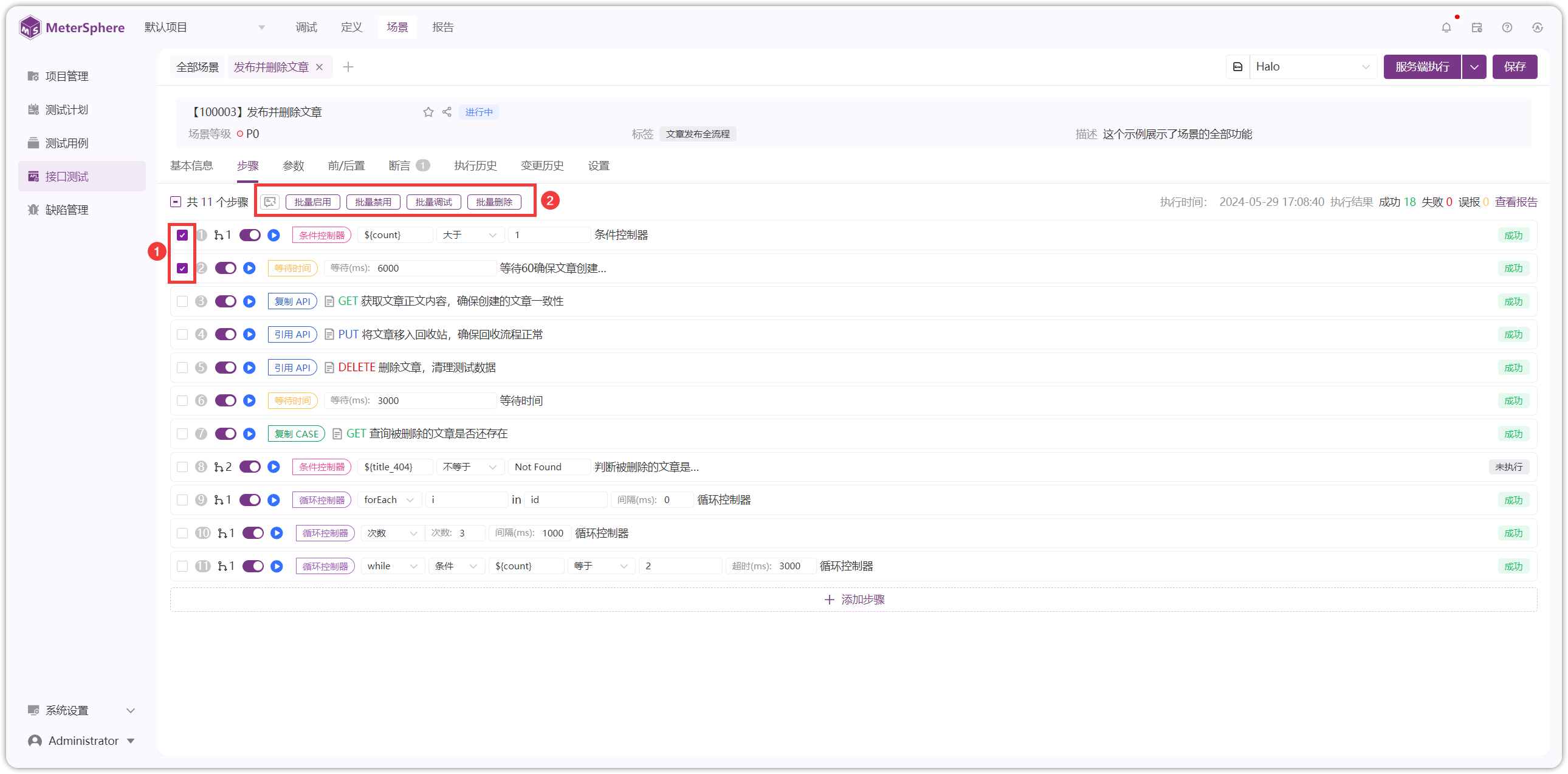Go to 定义 in top navigation
1568x774 pixels.
click(352, 27)
